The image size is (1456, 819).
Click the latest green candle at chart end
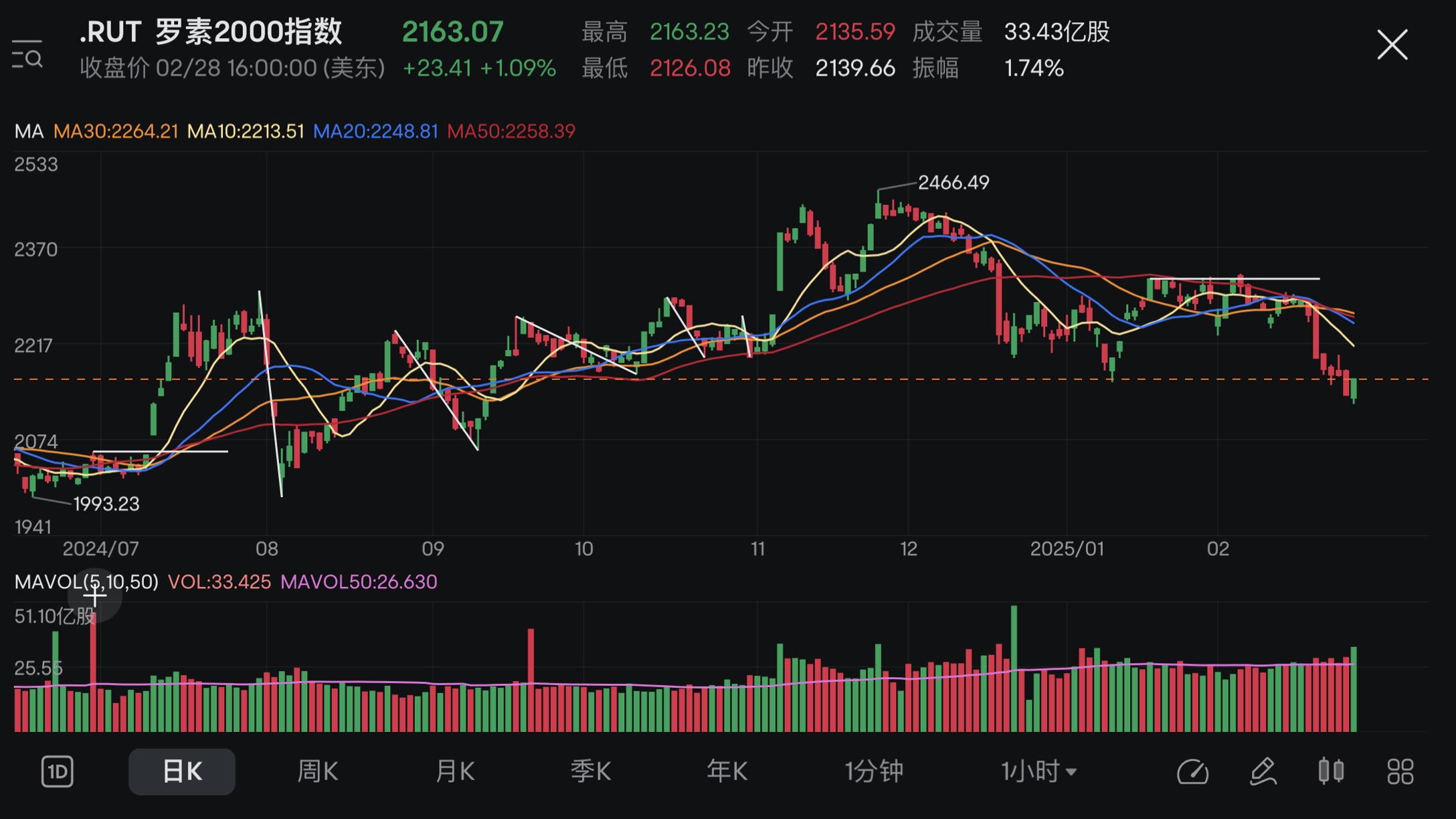coord(1354,389)
